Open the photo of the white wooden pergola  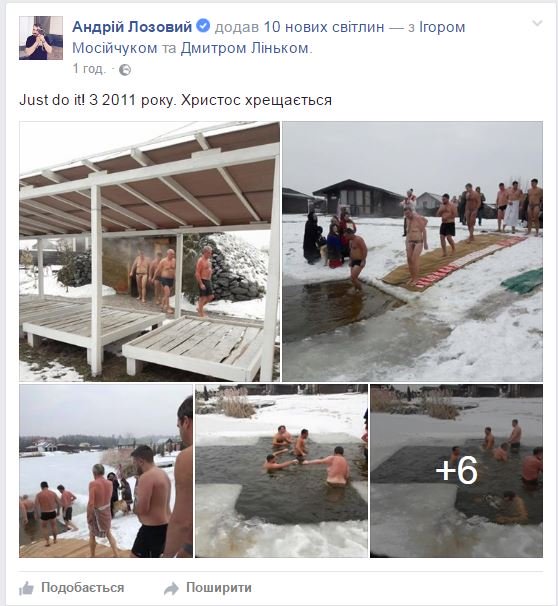[150, 252]
